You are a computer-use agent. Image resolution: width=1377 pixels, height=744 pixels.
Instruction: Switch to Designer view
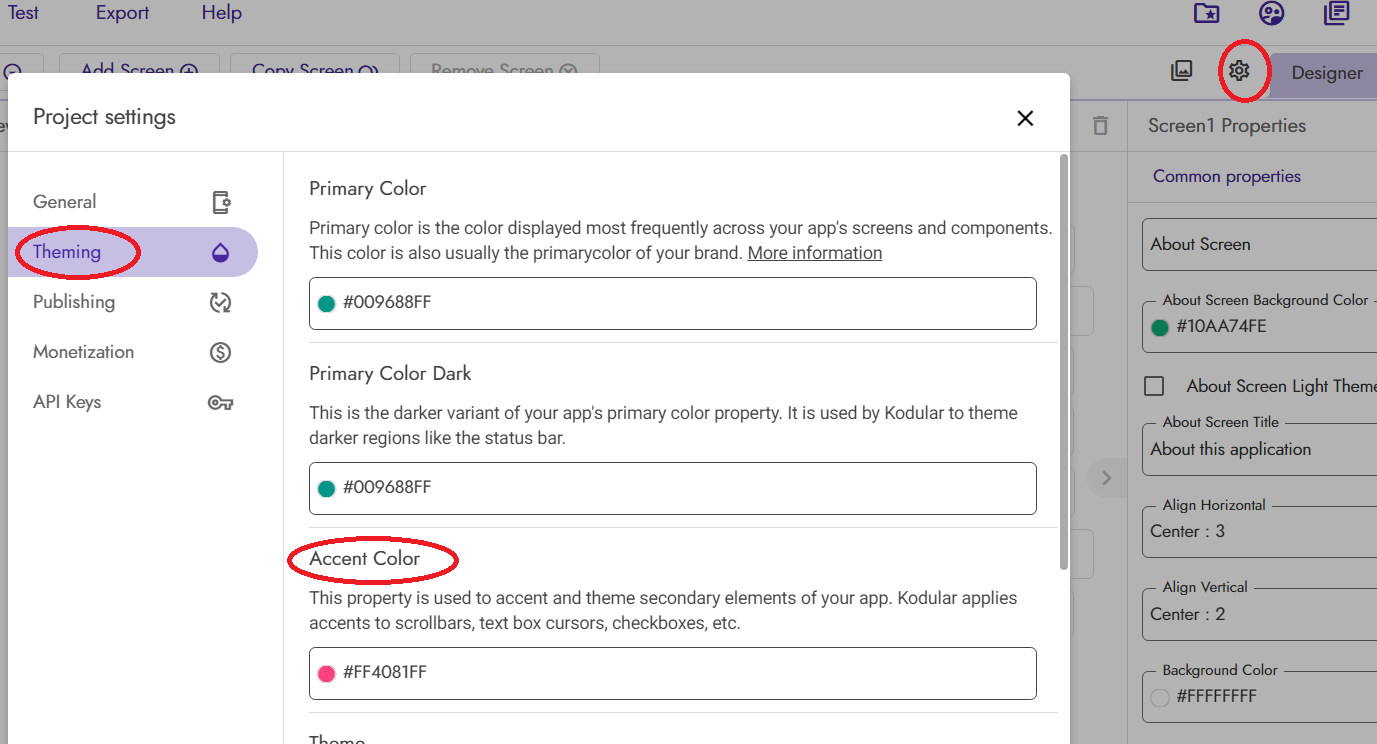[1325, 73]
